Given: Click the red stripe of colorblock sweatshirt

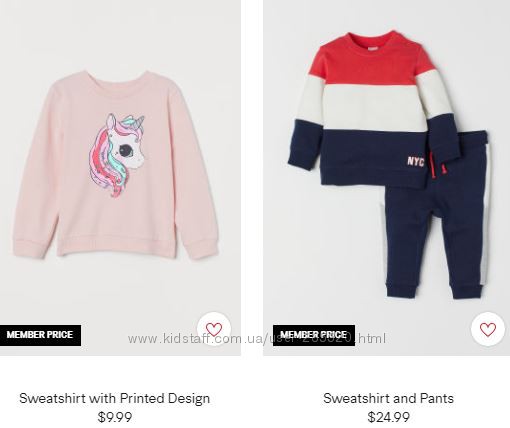Looking at the screenshot, I should coord(370,63).
